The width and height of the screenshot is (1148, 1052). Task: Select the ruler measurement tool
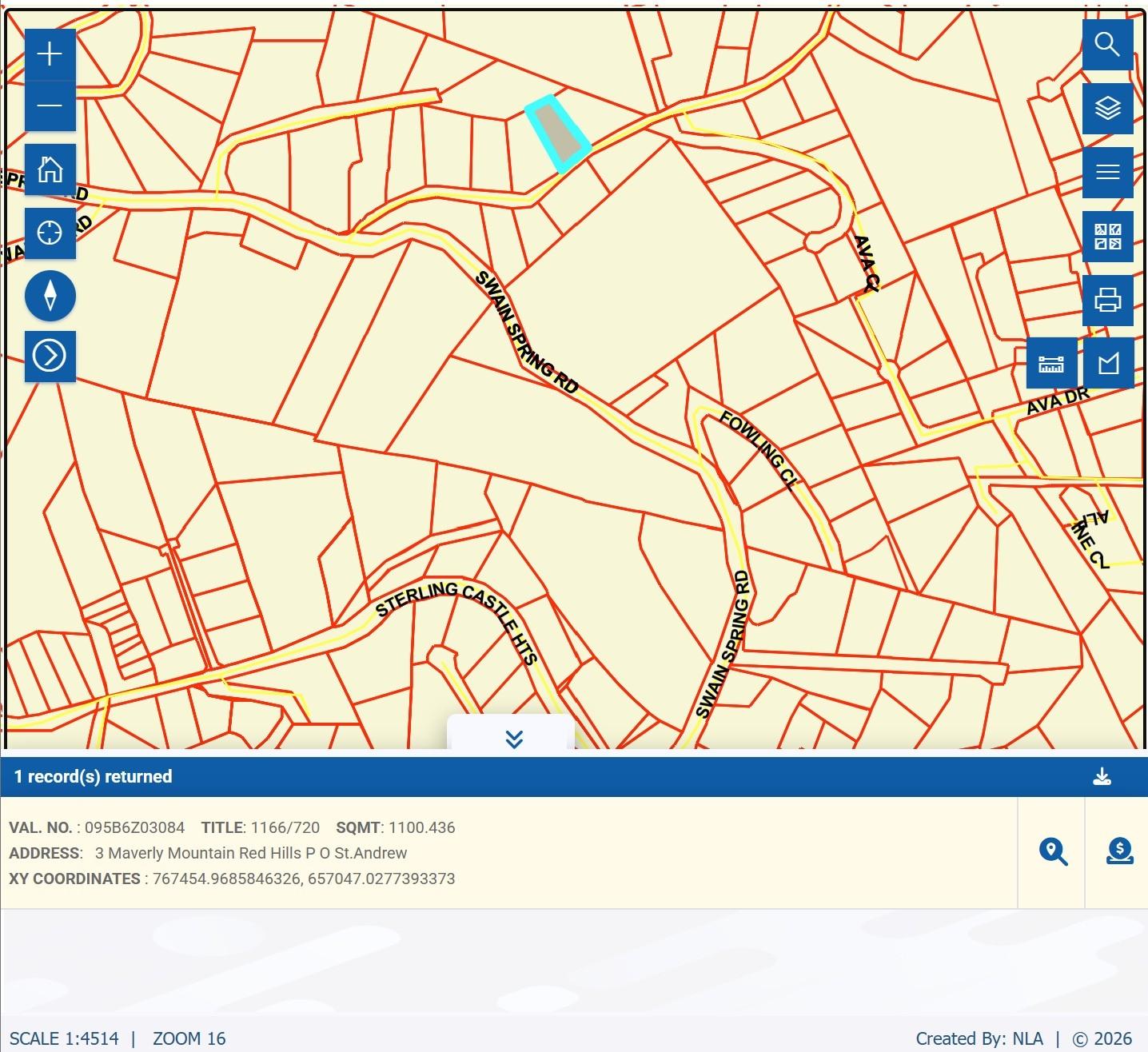click(1050, 365)
